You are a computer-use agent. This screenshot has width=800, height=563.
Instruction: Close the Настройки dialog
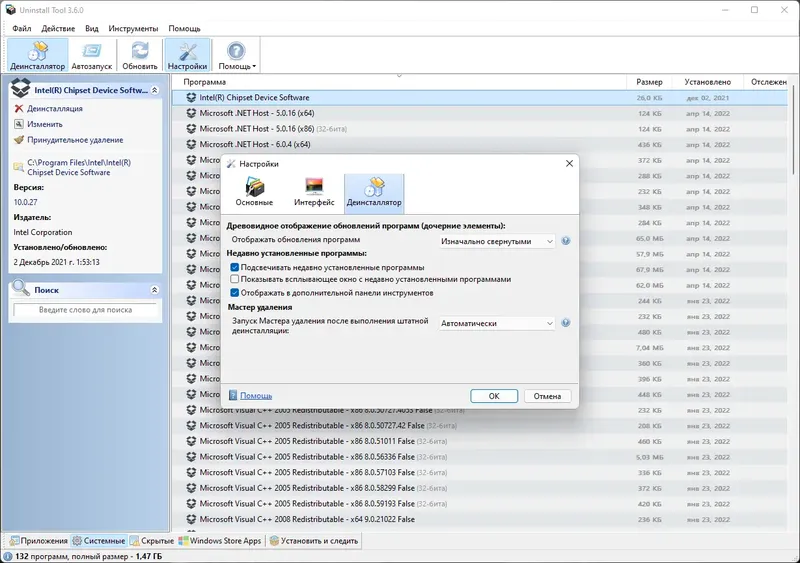pyautogui.click(x=569, y=163)
